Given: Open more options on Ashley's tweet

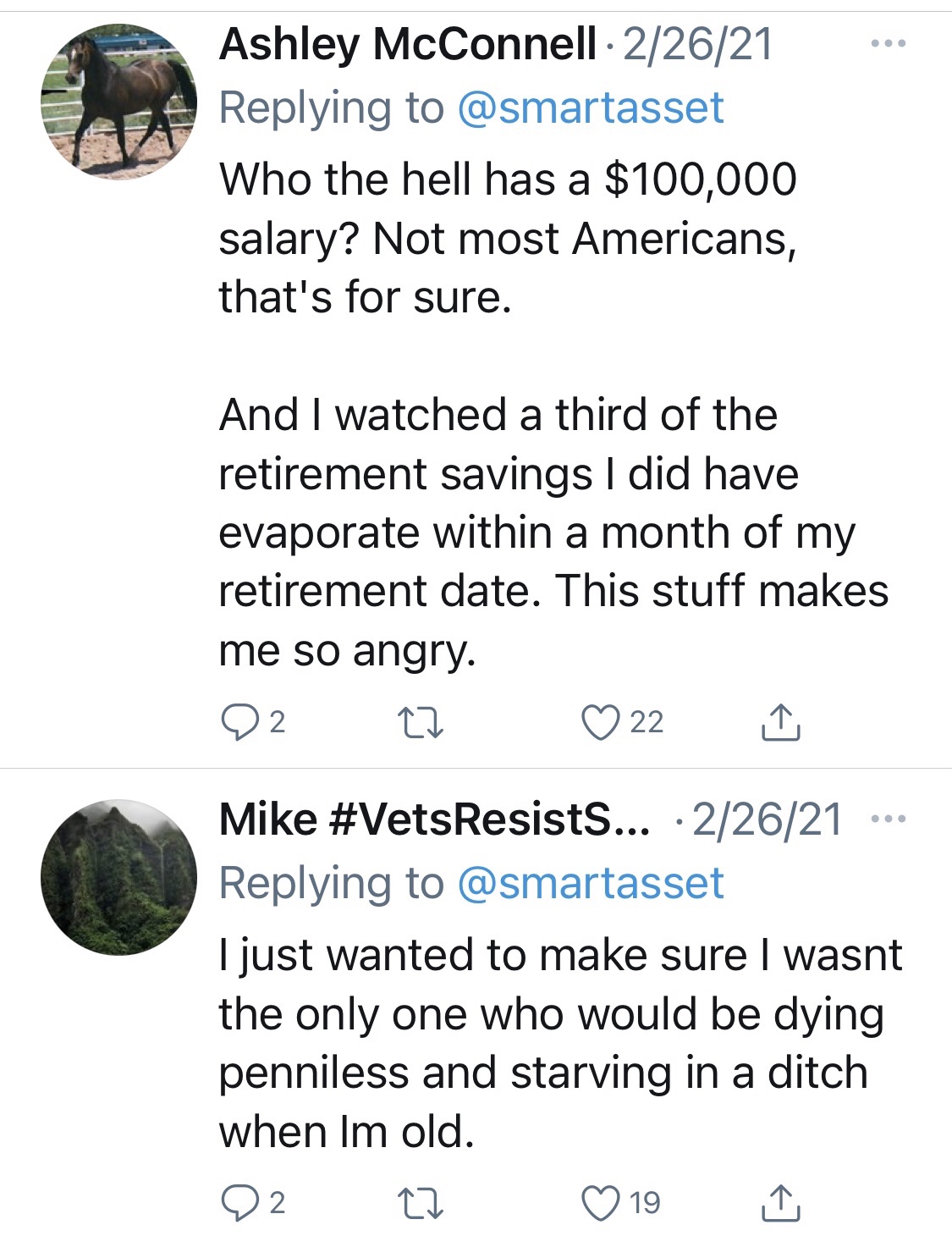Looking at the screenshot, I should click(x=888, y=43).
